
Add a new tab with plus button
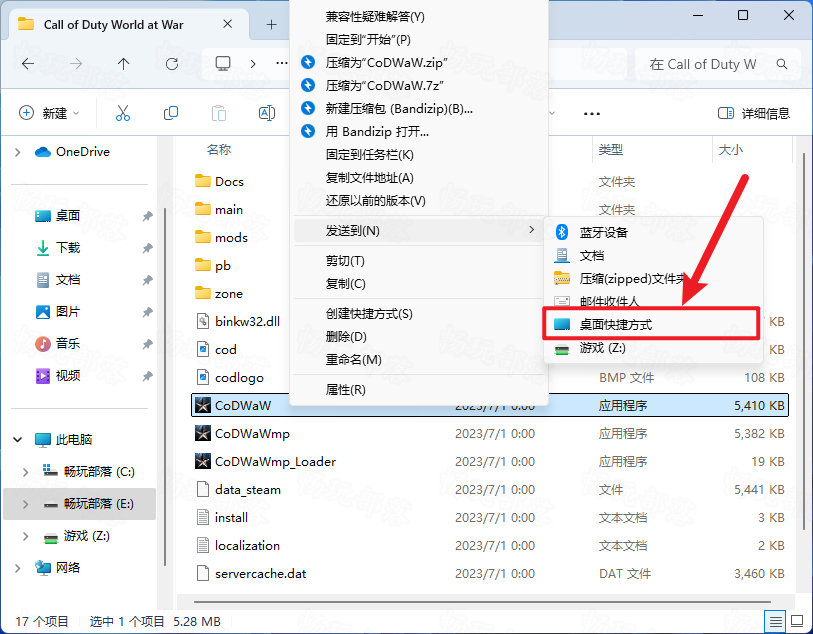click(271, 24)
